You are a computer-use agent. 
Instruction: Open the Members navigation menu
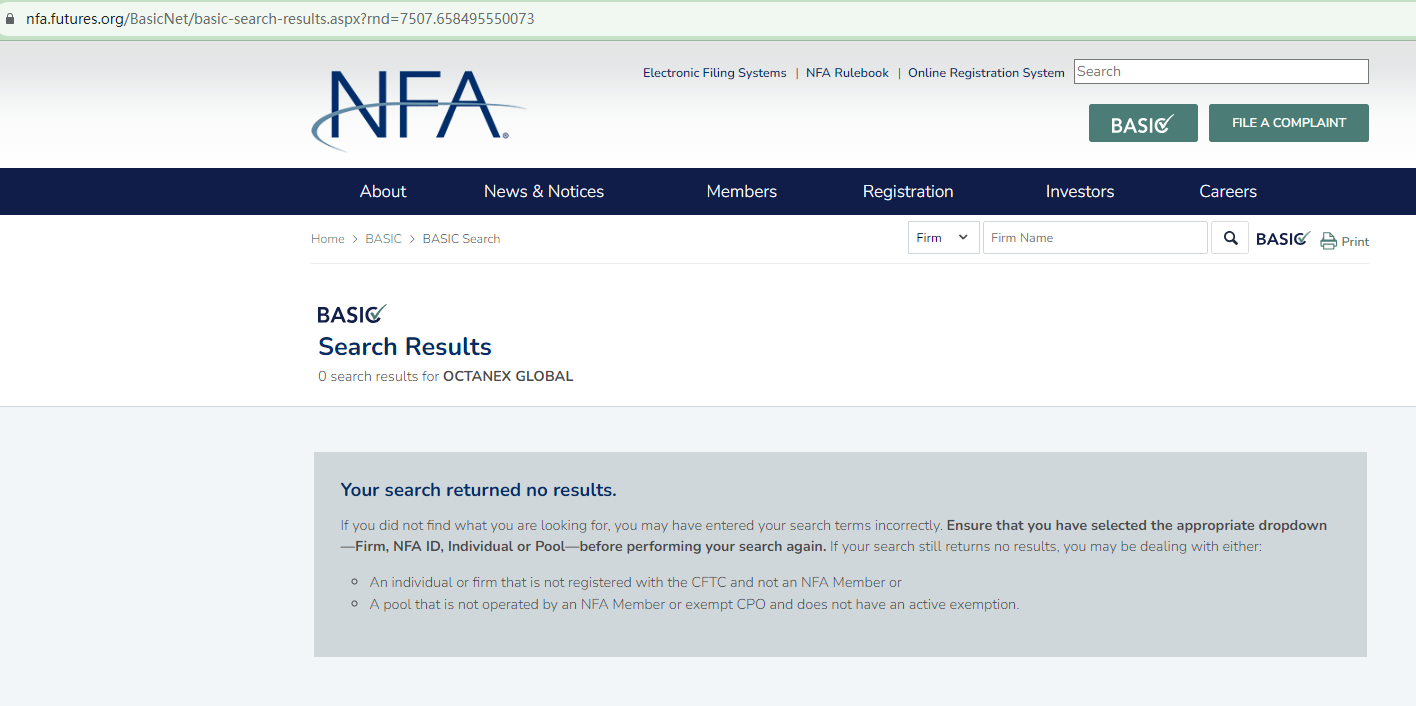tap(741, 191)
